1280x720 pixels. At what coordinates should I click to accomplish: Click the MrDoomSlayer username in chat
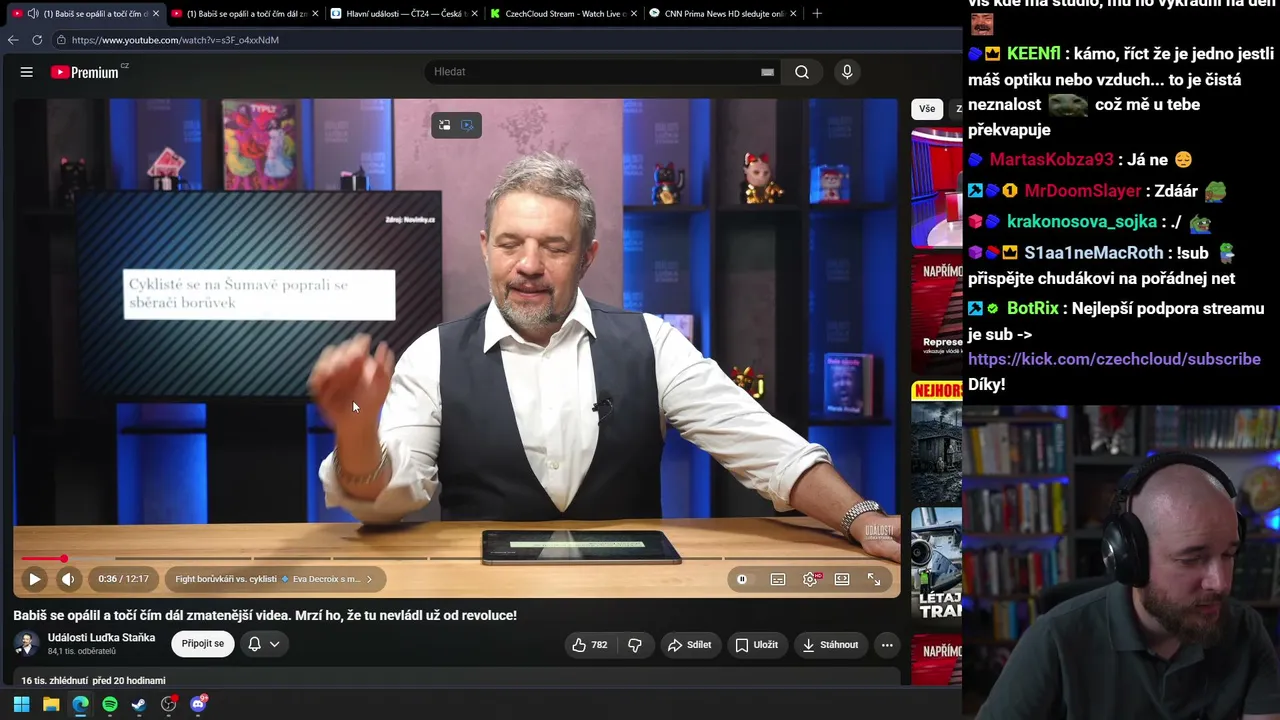(1082, 191)
